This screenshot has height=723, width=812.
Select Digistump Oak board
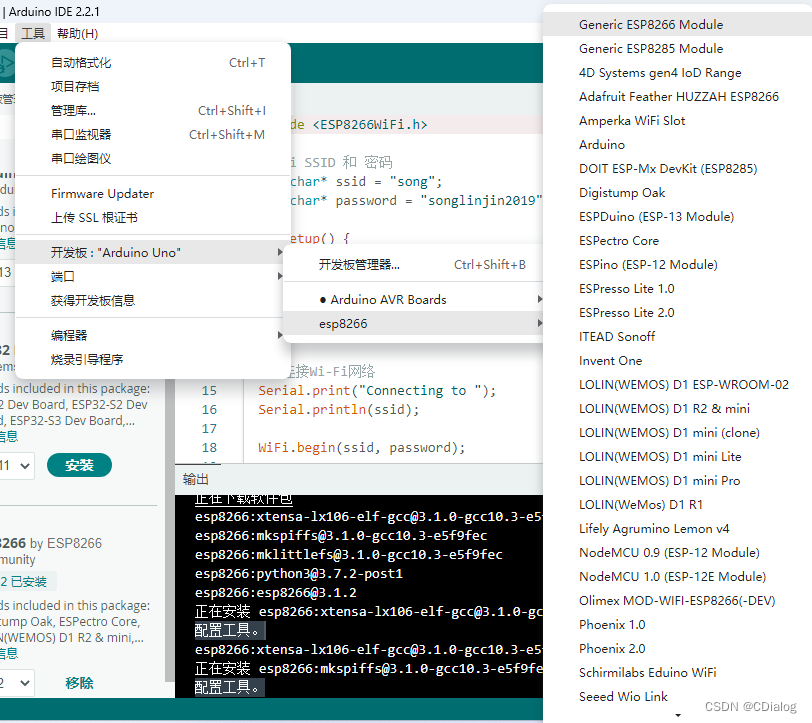click(x=677, y=193)
